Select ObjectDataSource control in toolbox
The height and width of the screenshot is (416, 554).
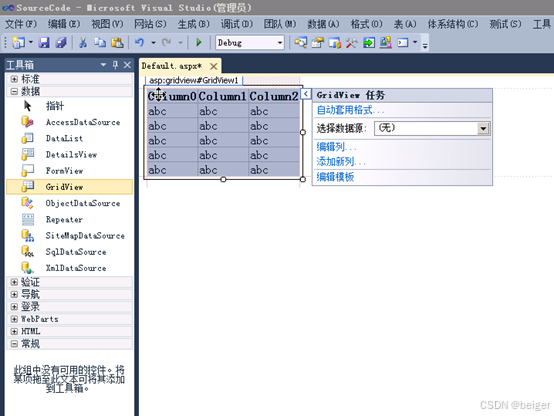70,203
